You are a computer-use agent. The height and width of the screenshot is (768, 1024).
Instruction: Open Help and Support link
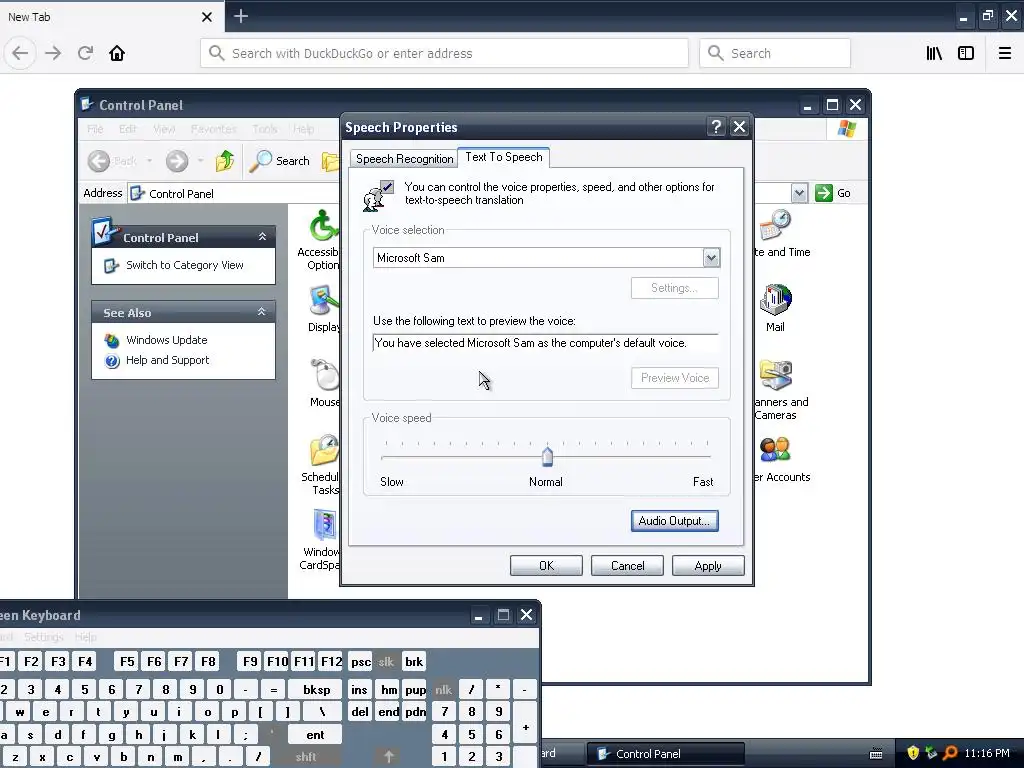tap(167, 360)
